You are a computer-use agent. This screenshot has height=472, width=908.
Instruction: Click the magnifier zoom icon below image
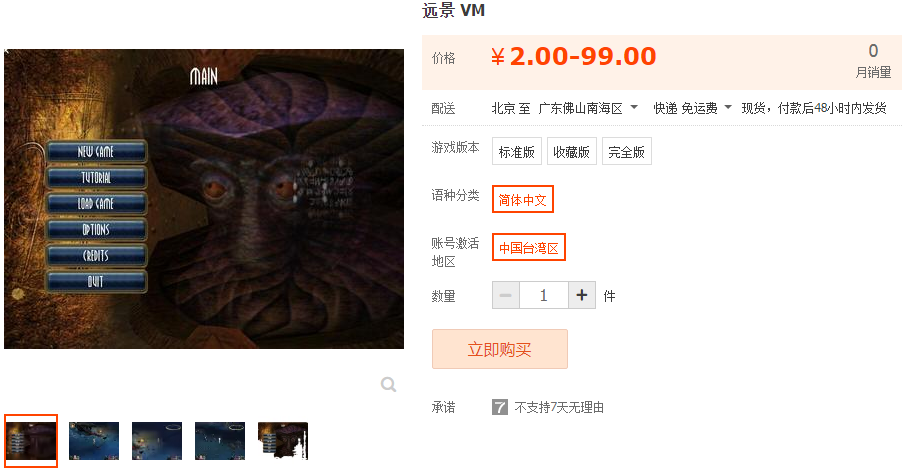pyautogui.click(x=389, y=384)
